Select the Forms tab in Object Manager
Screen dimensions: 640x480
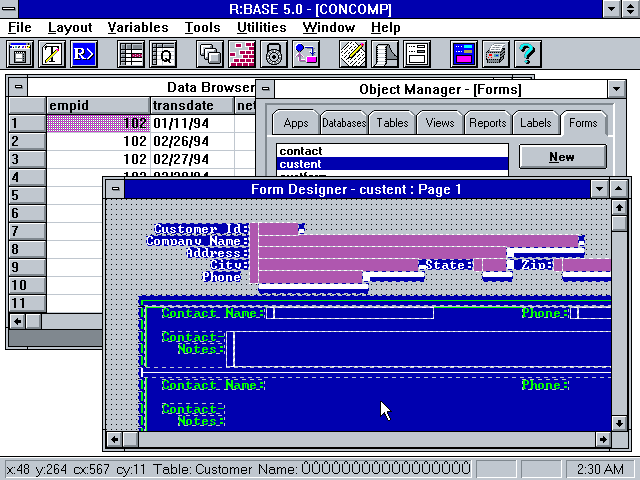coord(583,123)
